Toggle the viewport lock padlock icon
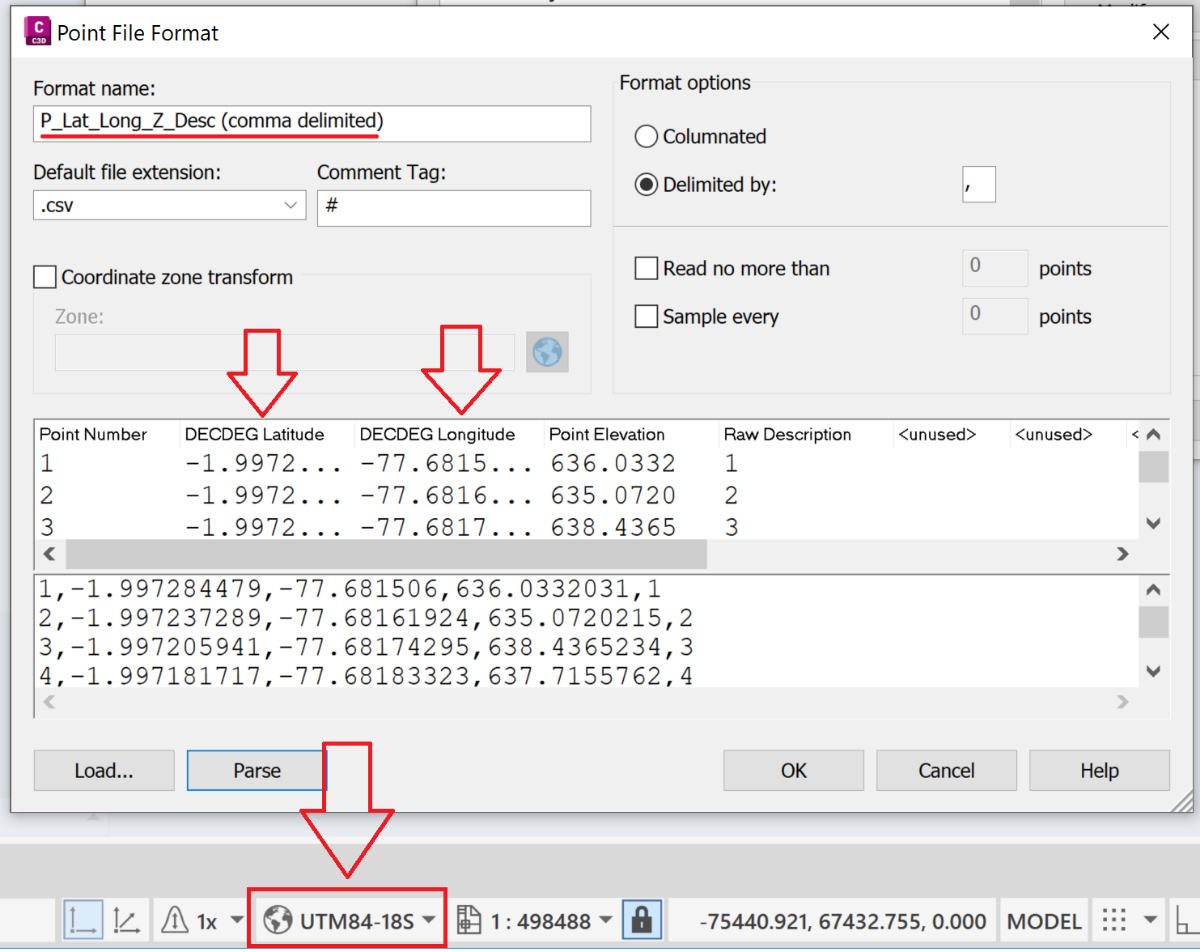1200x952 pixels. (x=640, y=921)
